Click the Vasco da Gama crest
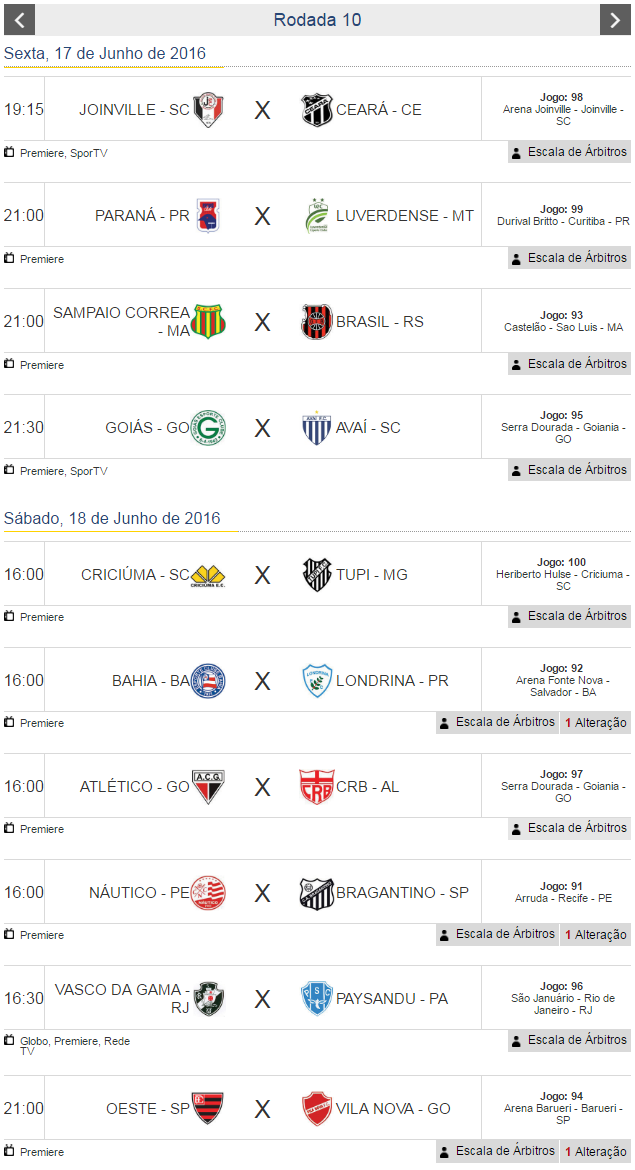Screen dimensions: 635x1170 (x=208, y=999)
